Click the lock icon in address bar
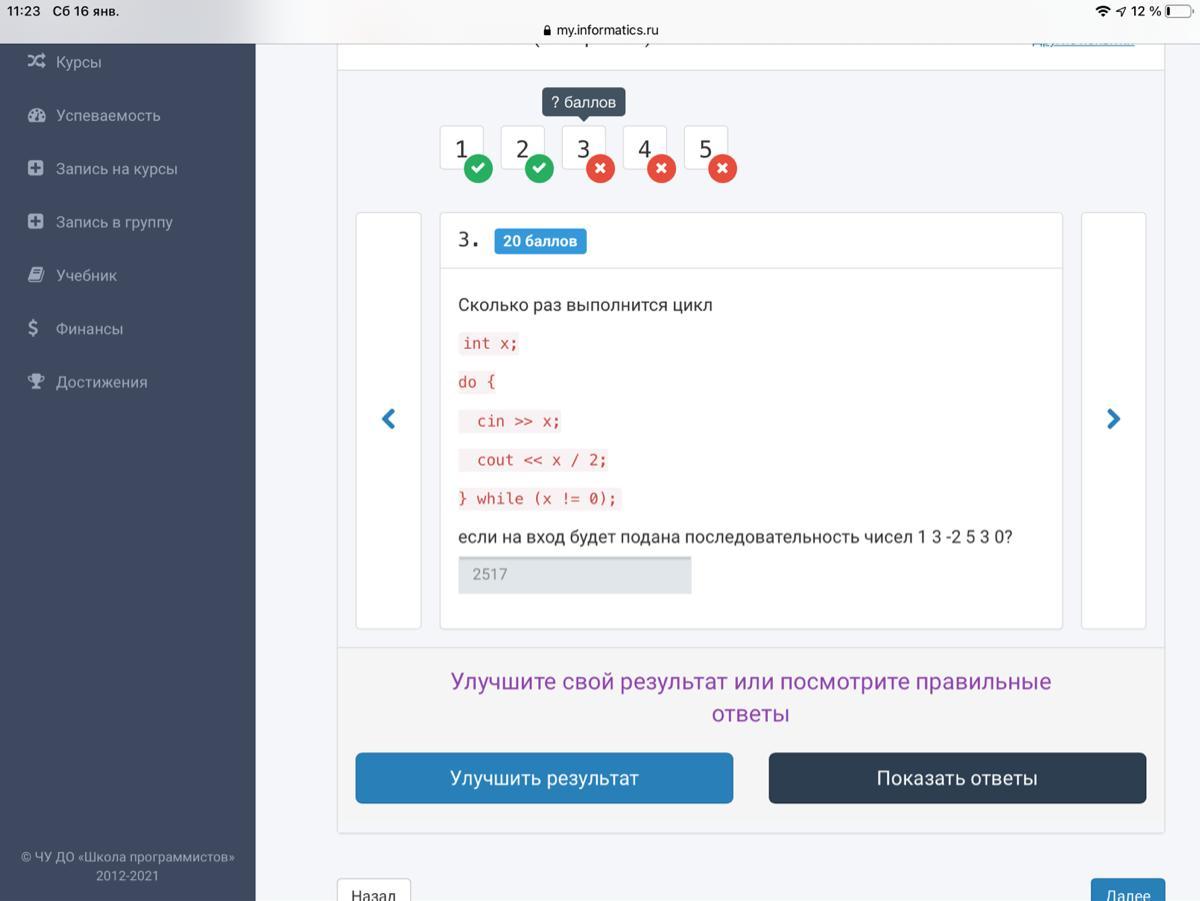 pyautogui.click(x=547, y=30)
